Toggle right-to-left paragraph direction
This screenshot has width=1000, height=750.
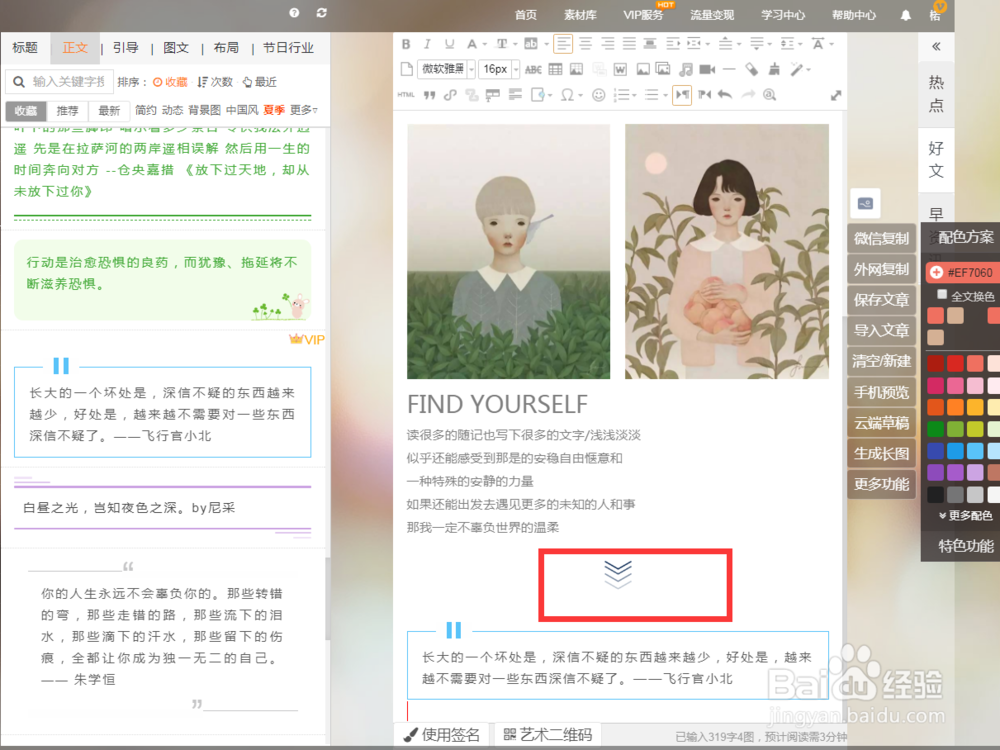[704, 95]
